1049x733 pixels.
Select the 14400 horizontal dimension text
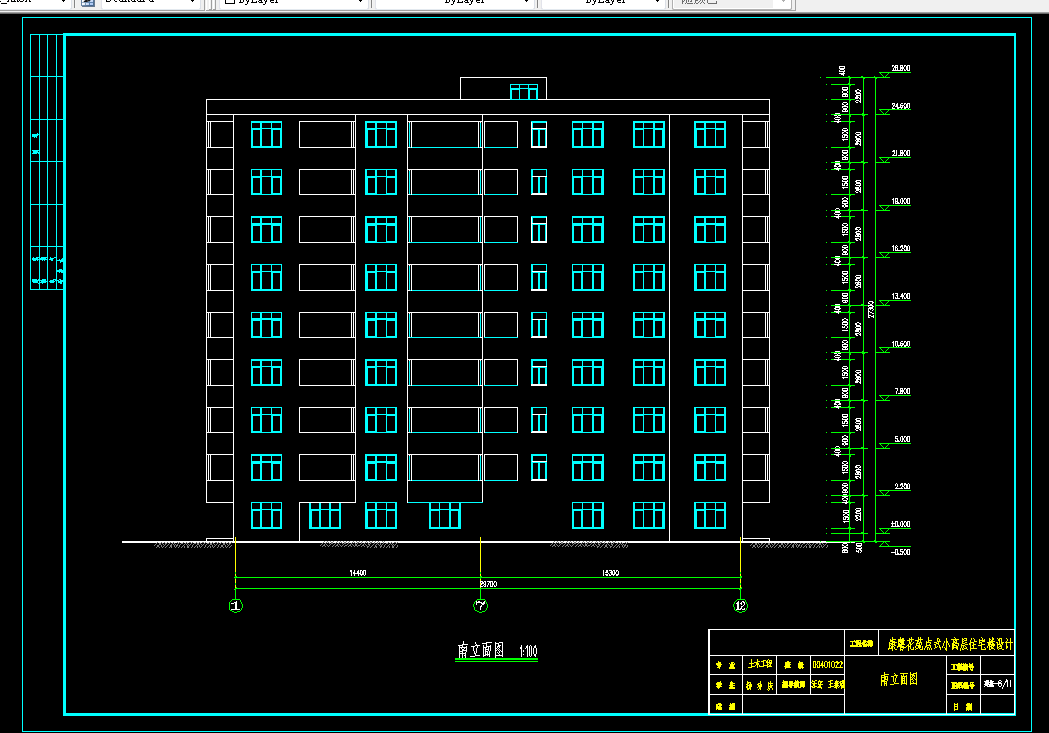(x=358, y=573)
